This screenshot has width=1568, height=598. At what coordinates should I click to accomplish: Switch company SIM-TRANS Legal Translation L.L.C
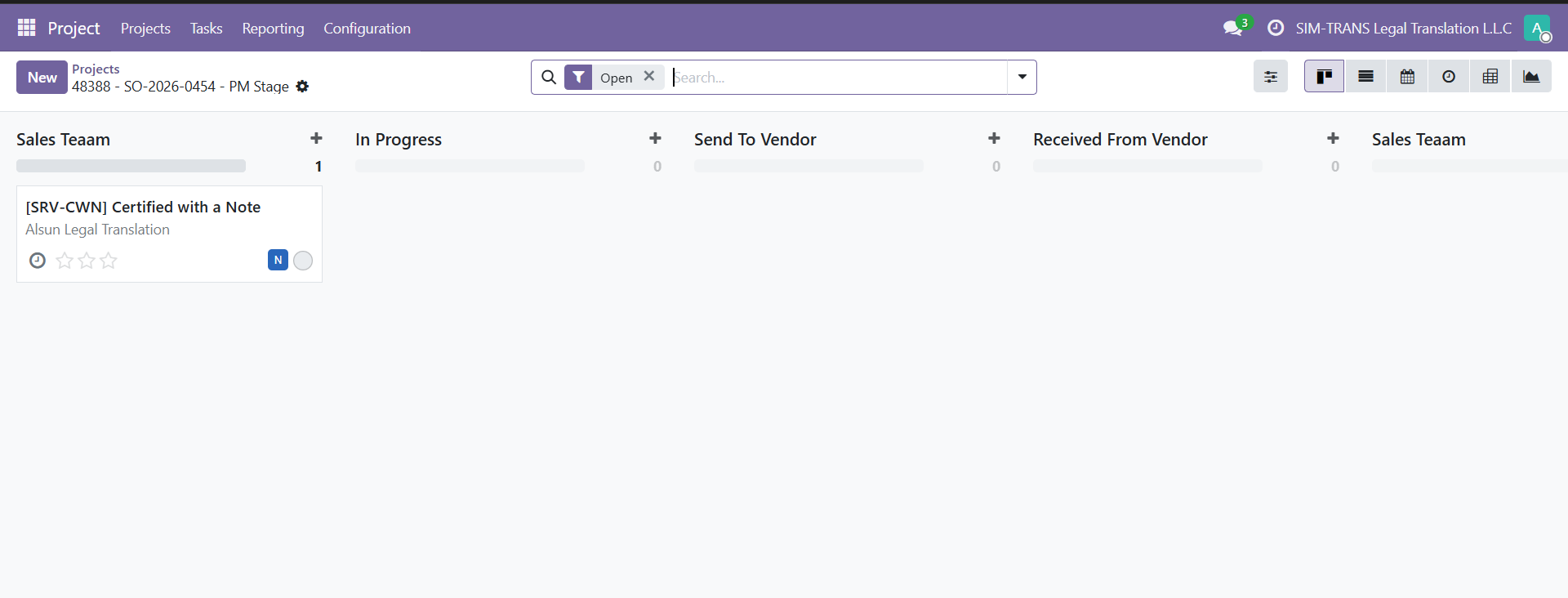1403,28
